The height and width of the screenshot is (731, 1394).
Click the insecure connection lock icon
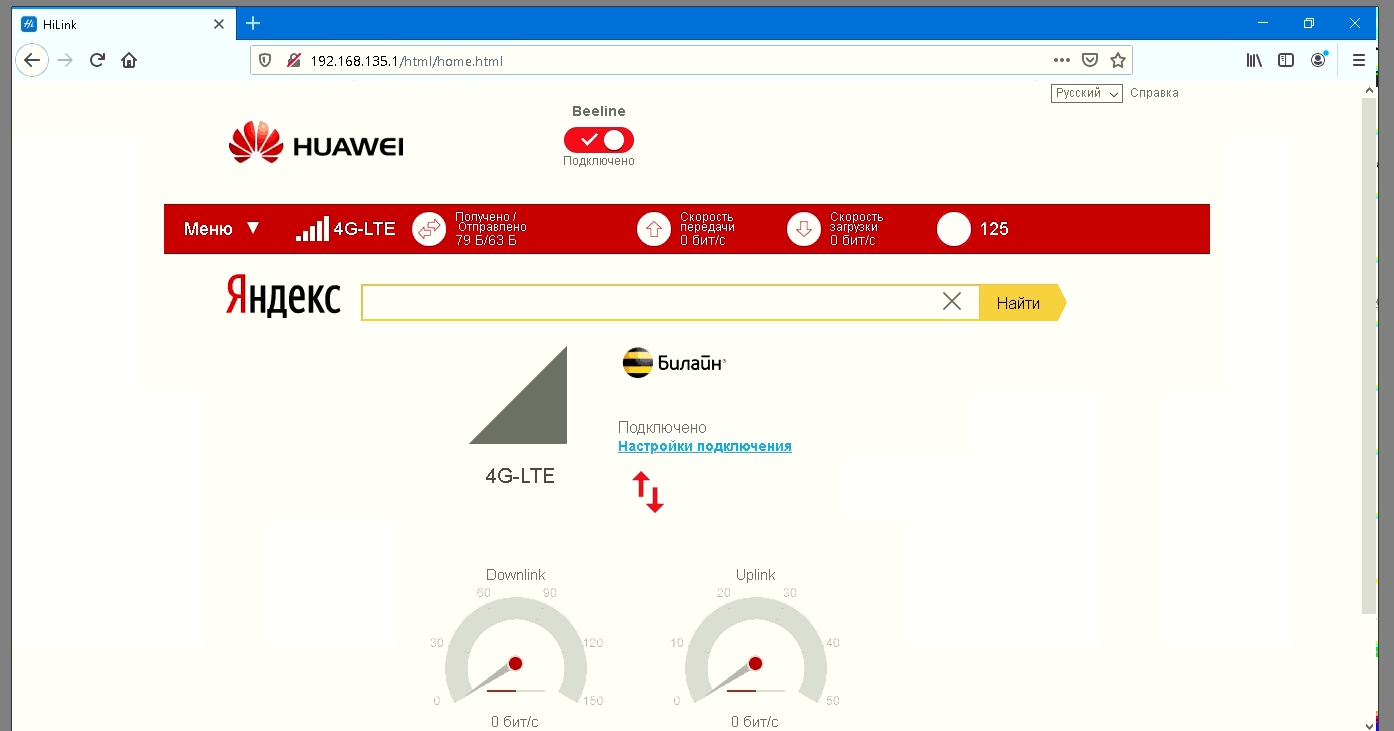tap(294, 61)
